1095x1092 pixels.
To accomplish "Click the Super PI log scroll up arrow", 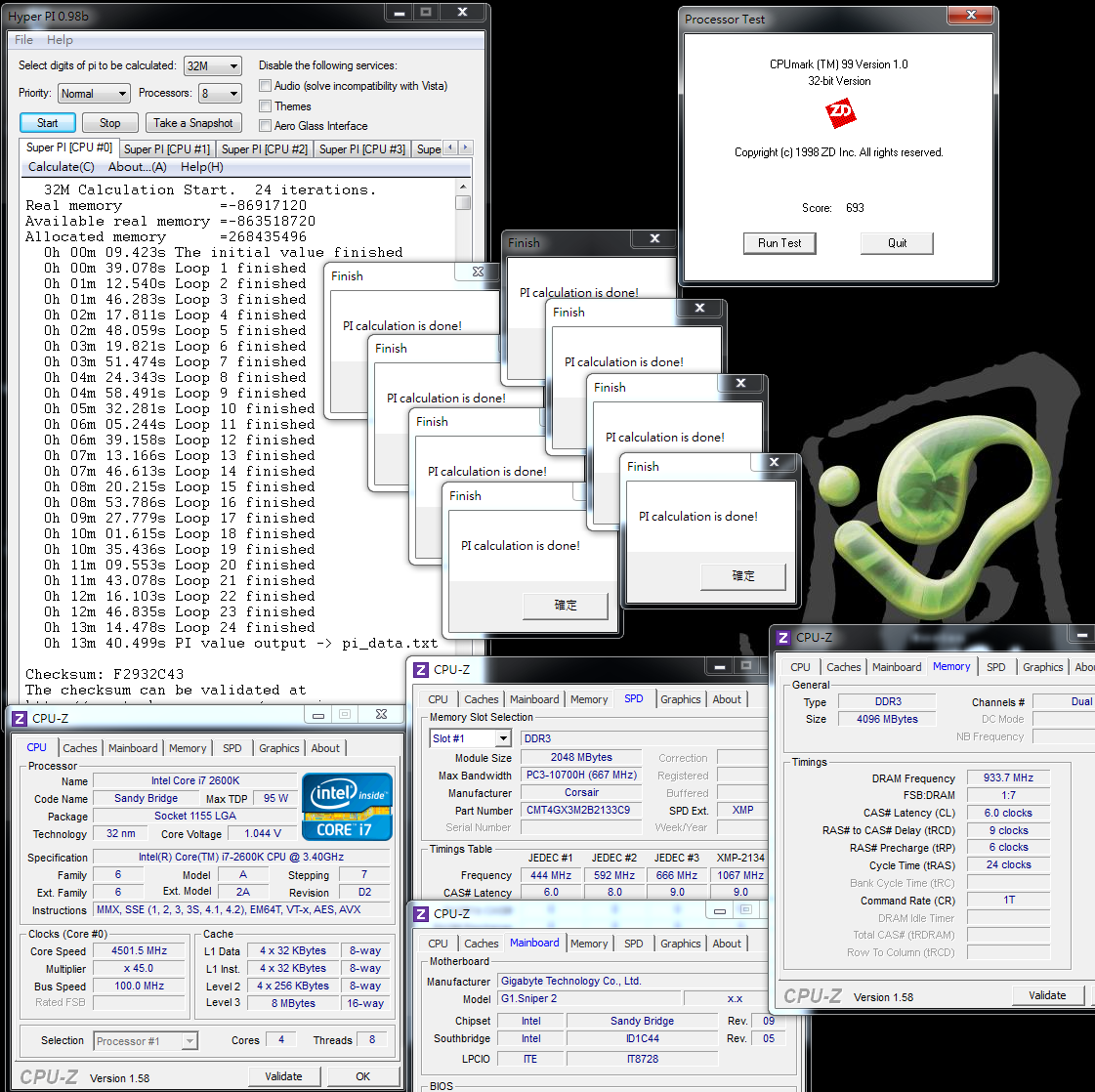I will pos(462,187).
